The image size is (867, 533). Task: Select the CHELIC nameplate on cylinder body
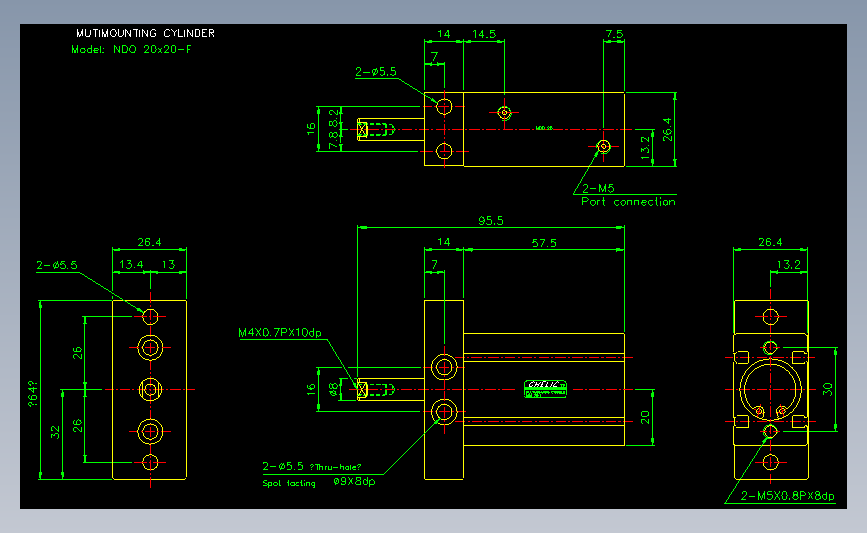pos(545,389)
